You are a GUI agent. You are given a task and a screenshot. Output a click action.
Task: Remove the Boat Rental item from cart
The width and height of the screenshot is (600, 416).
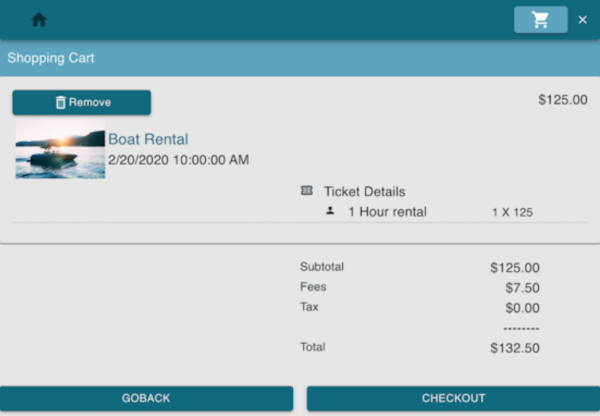pyautogui.click(x=82, y=102)
